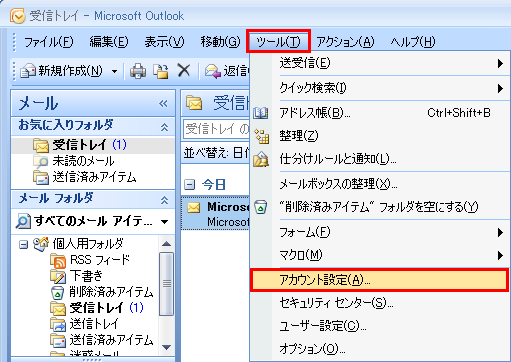Choose メールボックスの整理(X)... menu item

pos(380,184)
